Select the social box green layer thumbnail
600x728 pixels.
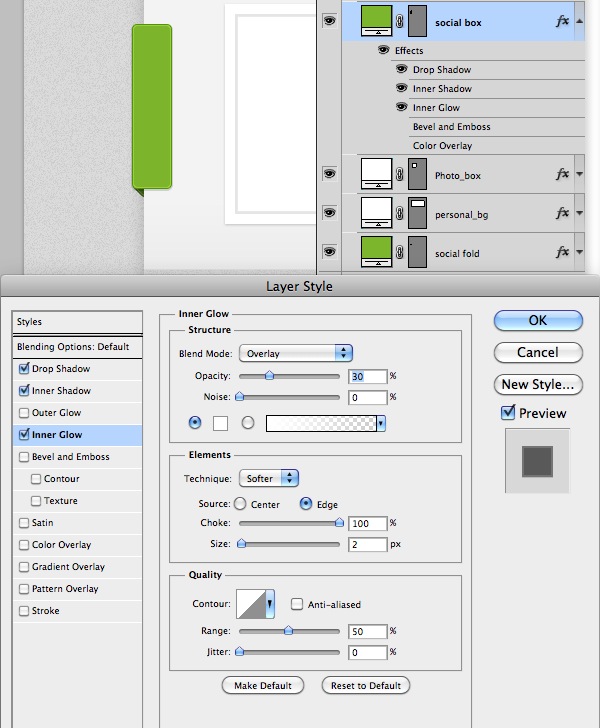[377, 20]
